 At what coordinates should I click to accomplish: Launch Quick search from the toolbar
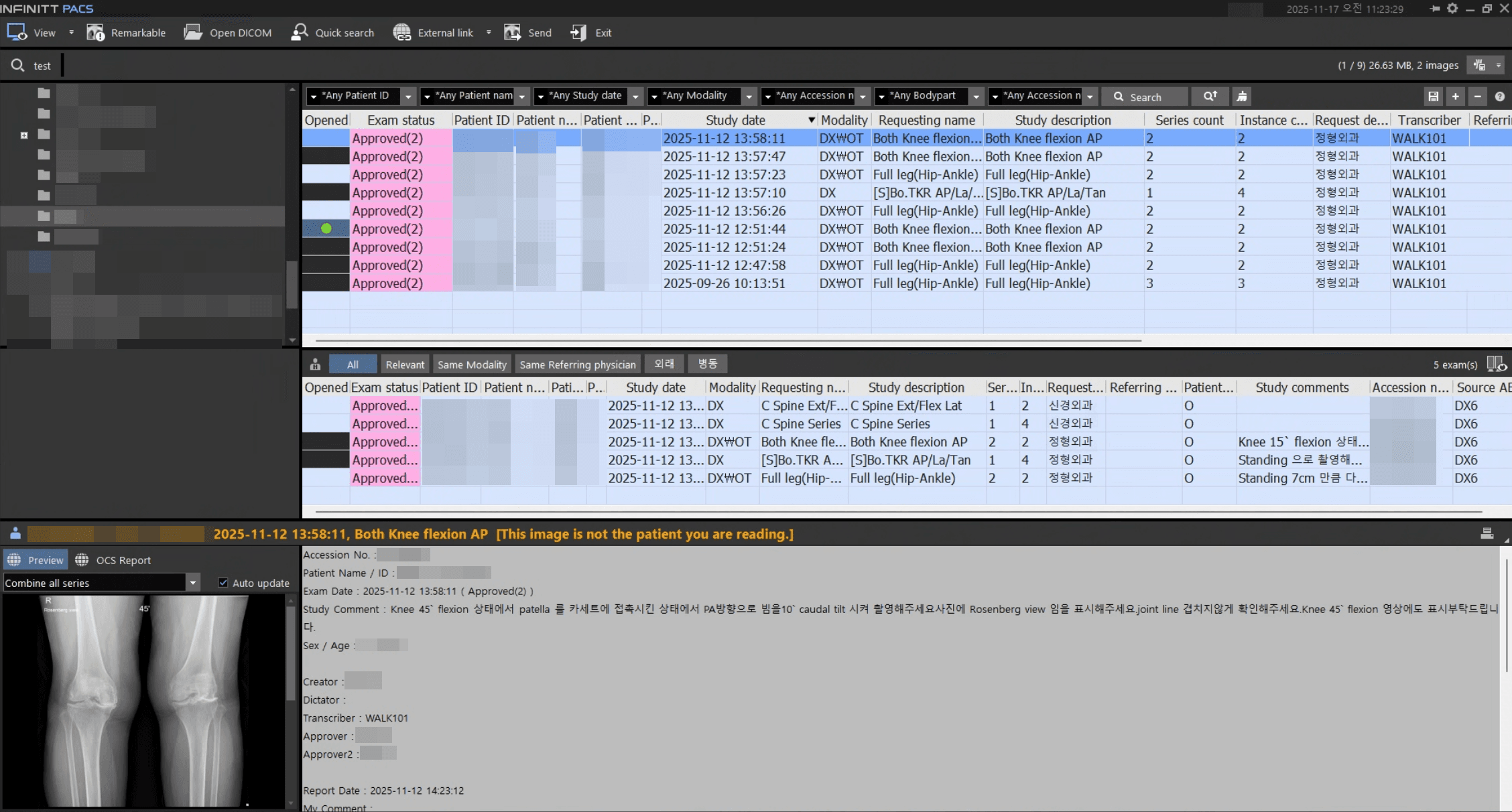(x=332, y=31)
